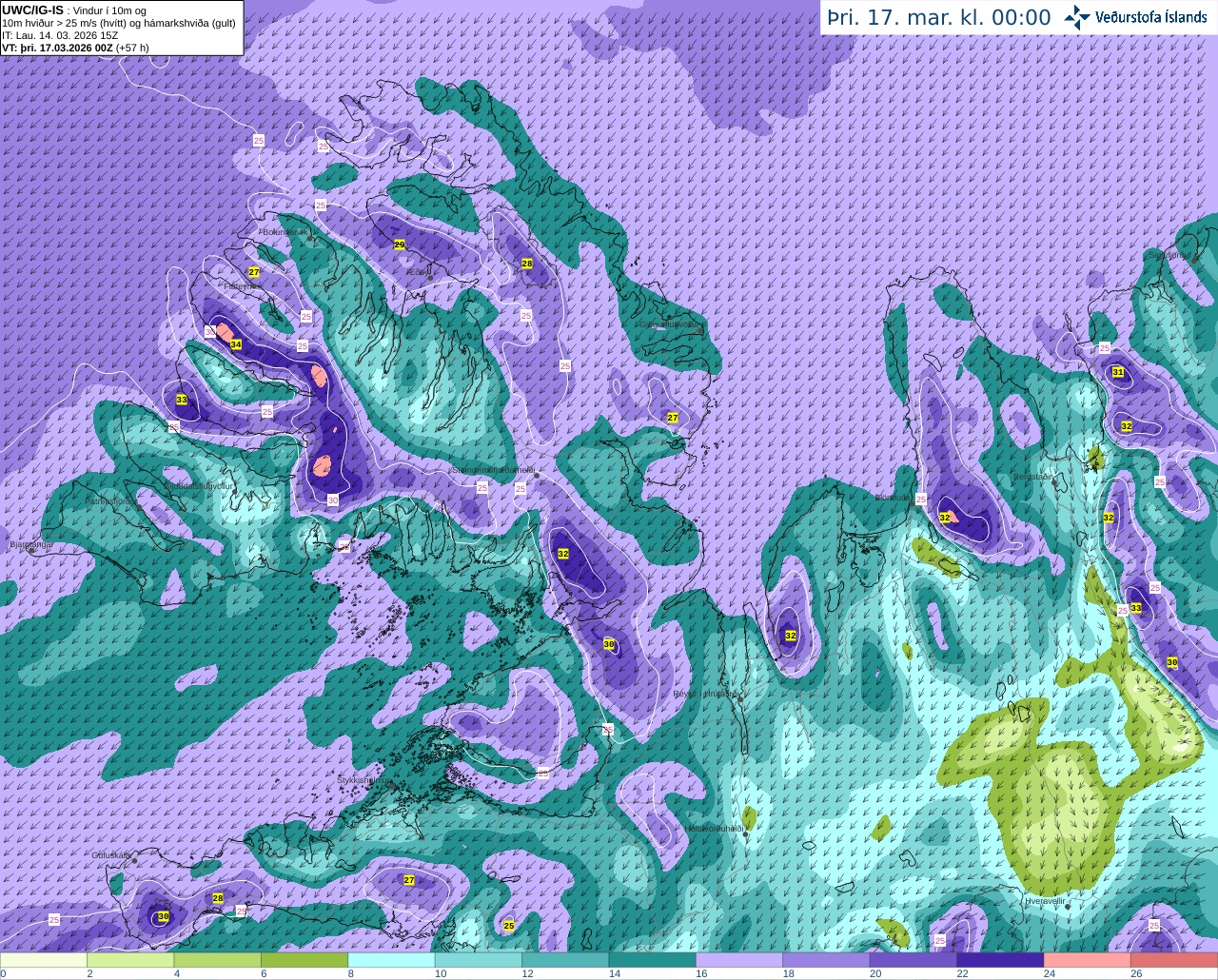The image size is (1218, 980).
Task: Click the Flateyri station label
Action: click(239, 286)
